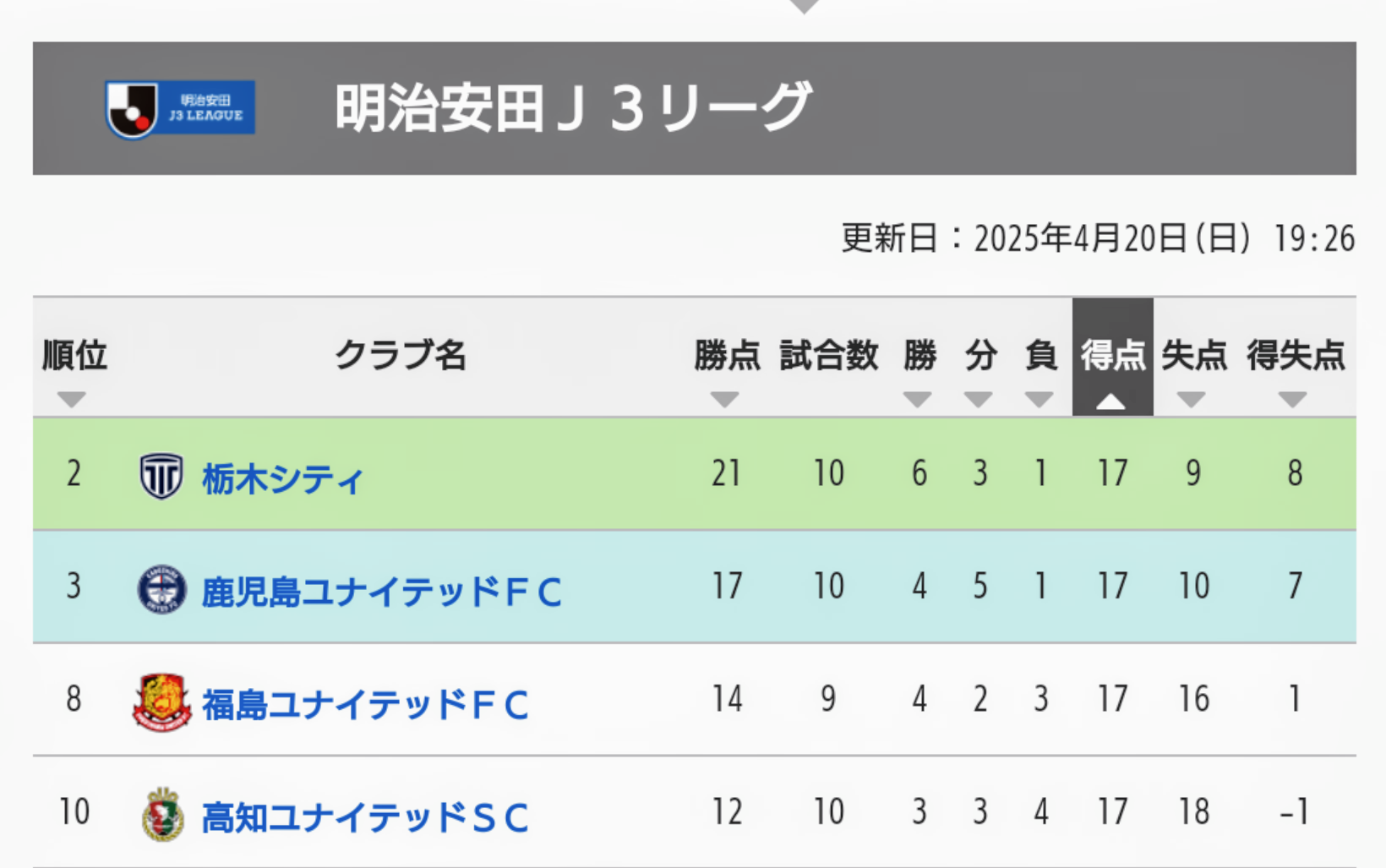Image resolution: width=1386 pixels, height=868 pixels.
Task: Sort table by 失点 arrow
Action: tap(1191, 399)
